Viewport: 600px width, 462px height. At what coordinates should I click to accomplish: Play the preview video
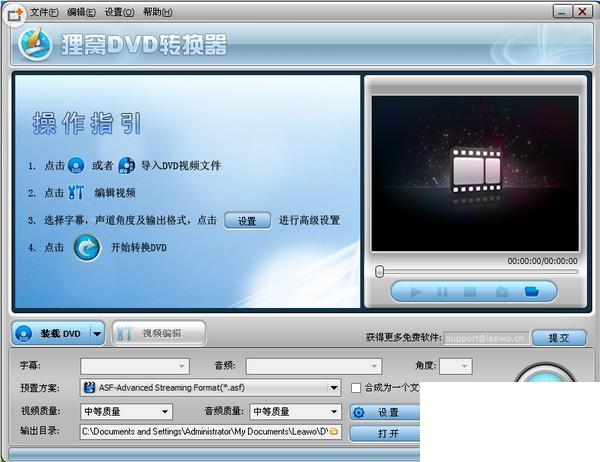click(x=416, y=292)
